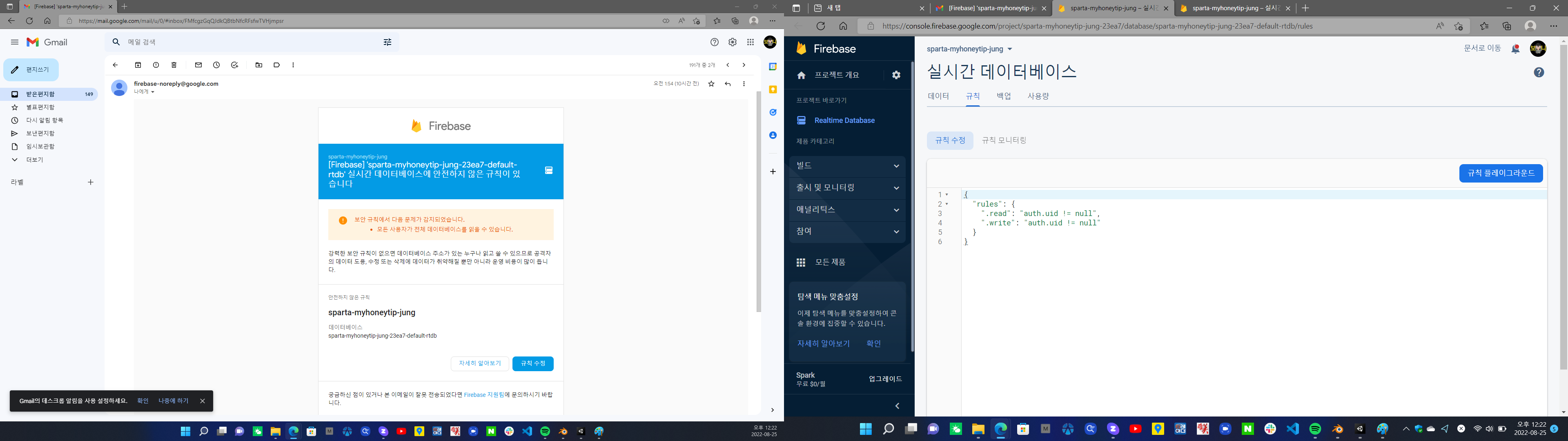Toggle line 1 code fold arrow

click(x=947, y=195)
